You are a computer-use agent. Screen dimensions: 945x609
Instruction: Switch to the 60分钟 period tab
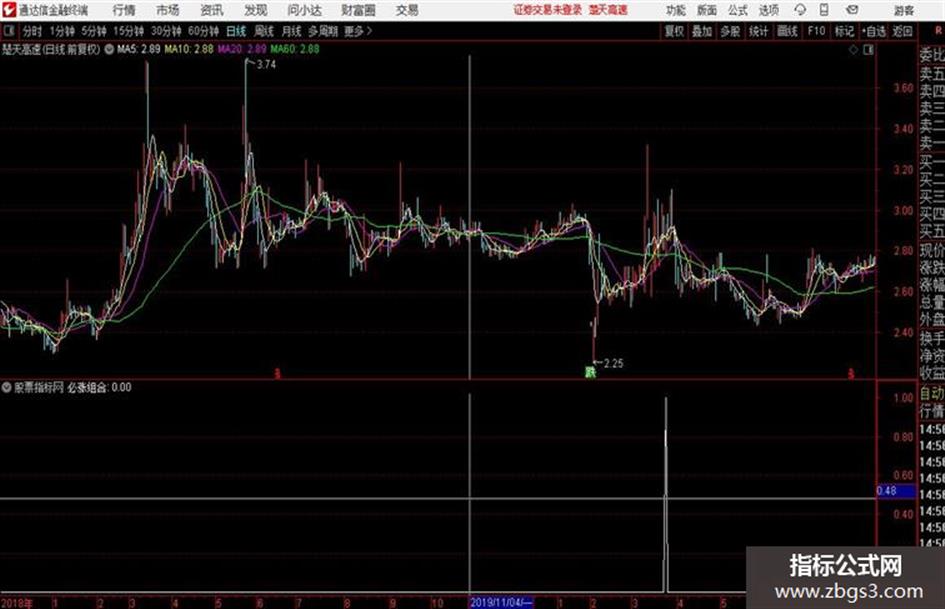click(203, 31)
